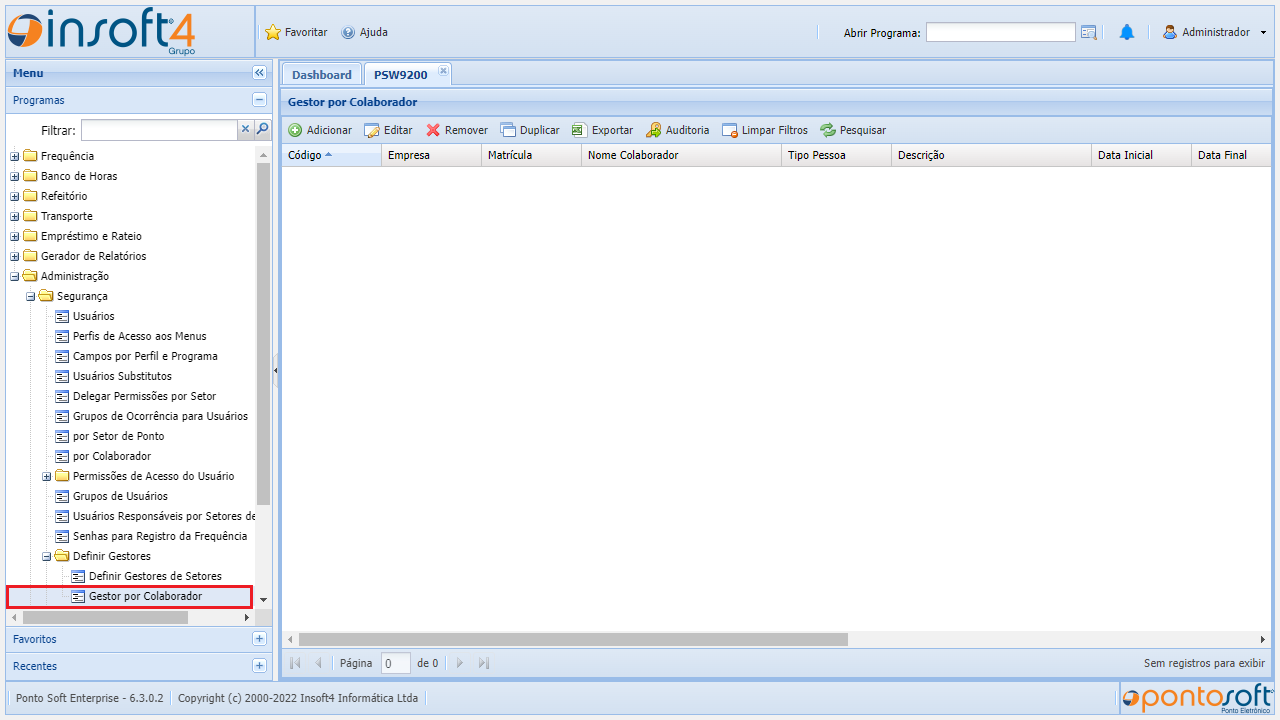
Task: Click the Adicionar green plus icon
Action: 295,130
